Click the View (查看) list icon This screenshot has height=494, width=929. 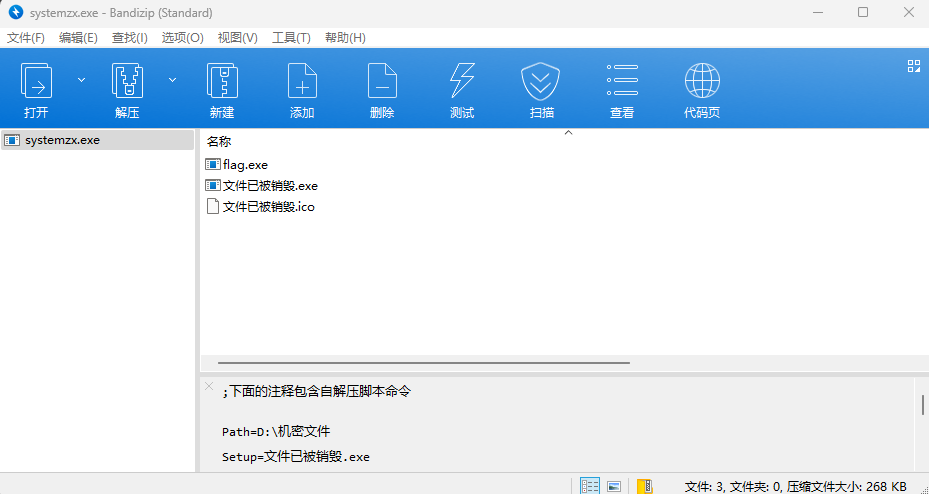tap(622, 81)
